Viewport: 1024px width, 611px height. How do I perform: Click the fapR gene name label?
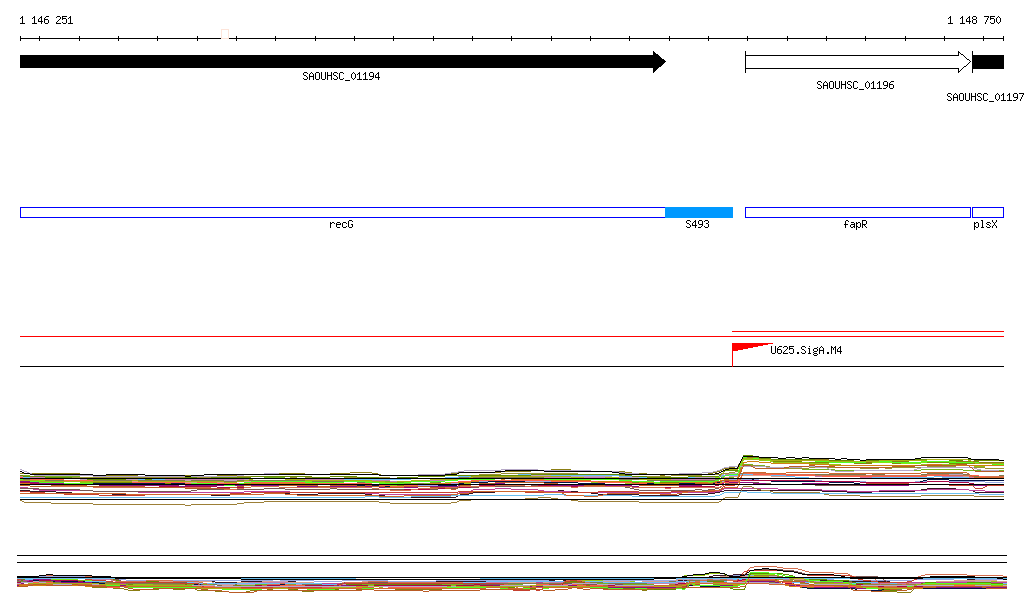coord(855,225)
